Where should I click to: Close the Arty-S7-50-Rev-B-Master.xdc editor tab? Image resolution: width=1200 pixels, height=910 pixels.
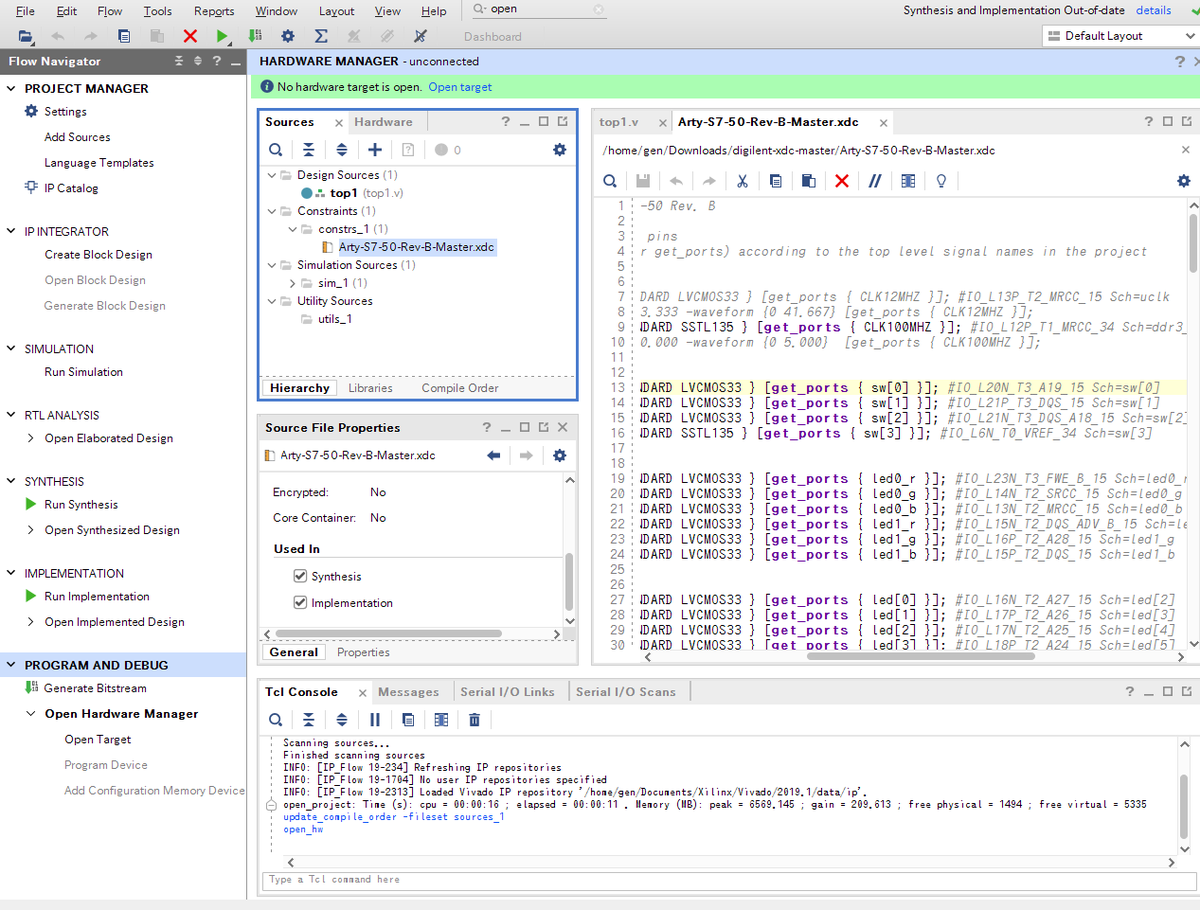point(883,123)
